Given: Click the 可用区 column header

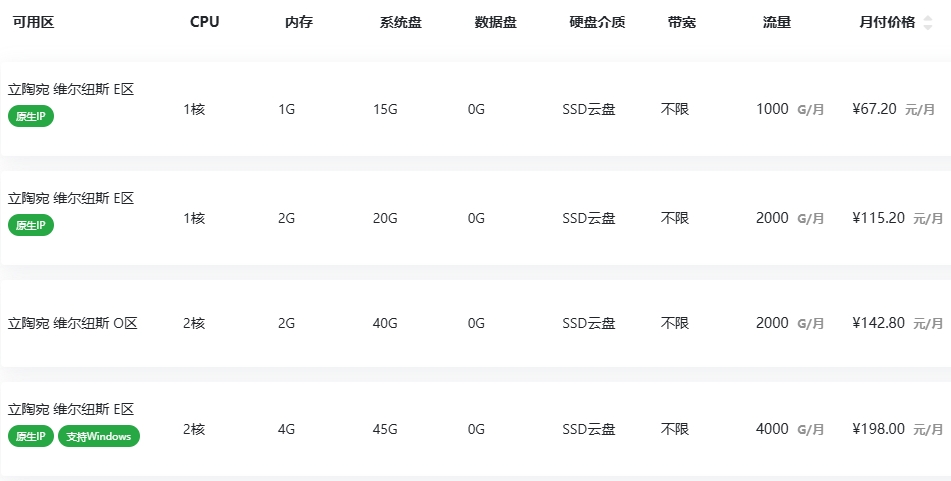Looking at the screenshot, I should tap(34, 22).
